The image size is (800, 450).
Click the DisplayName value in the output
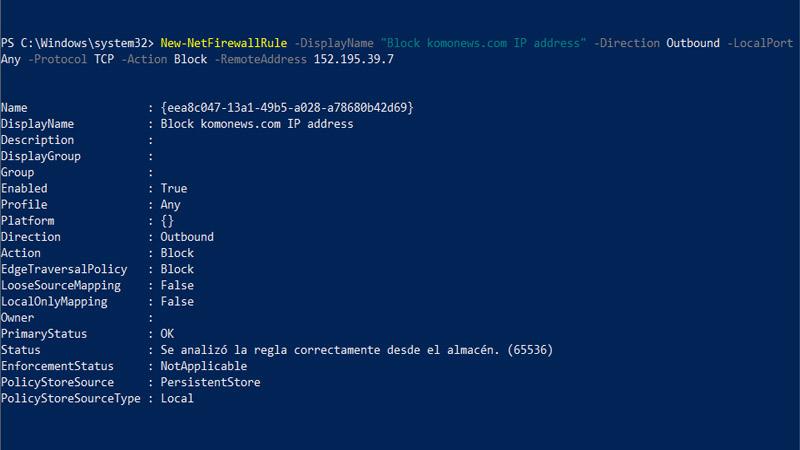pyautogui.click(x=257, y=124)
